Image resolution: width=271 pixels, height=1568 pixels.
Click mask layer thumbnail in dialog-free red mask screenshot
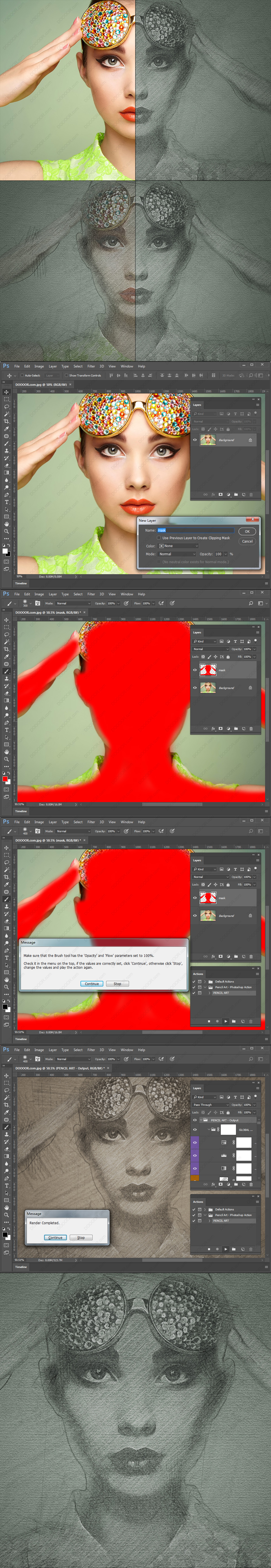point(208,670)
